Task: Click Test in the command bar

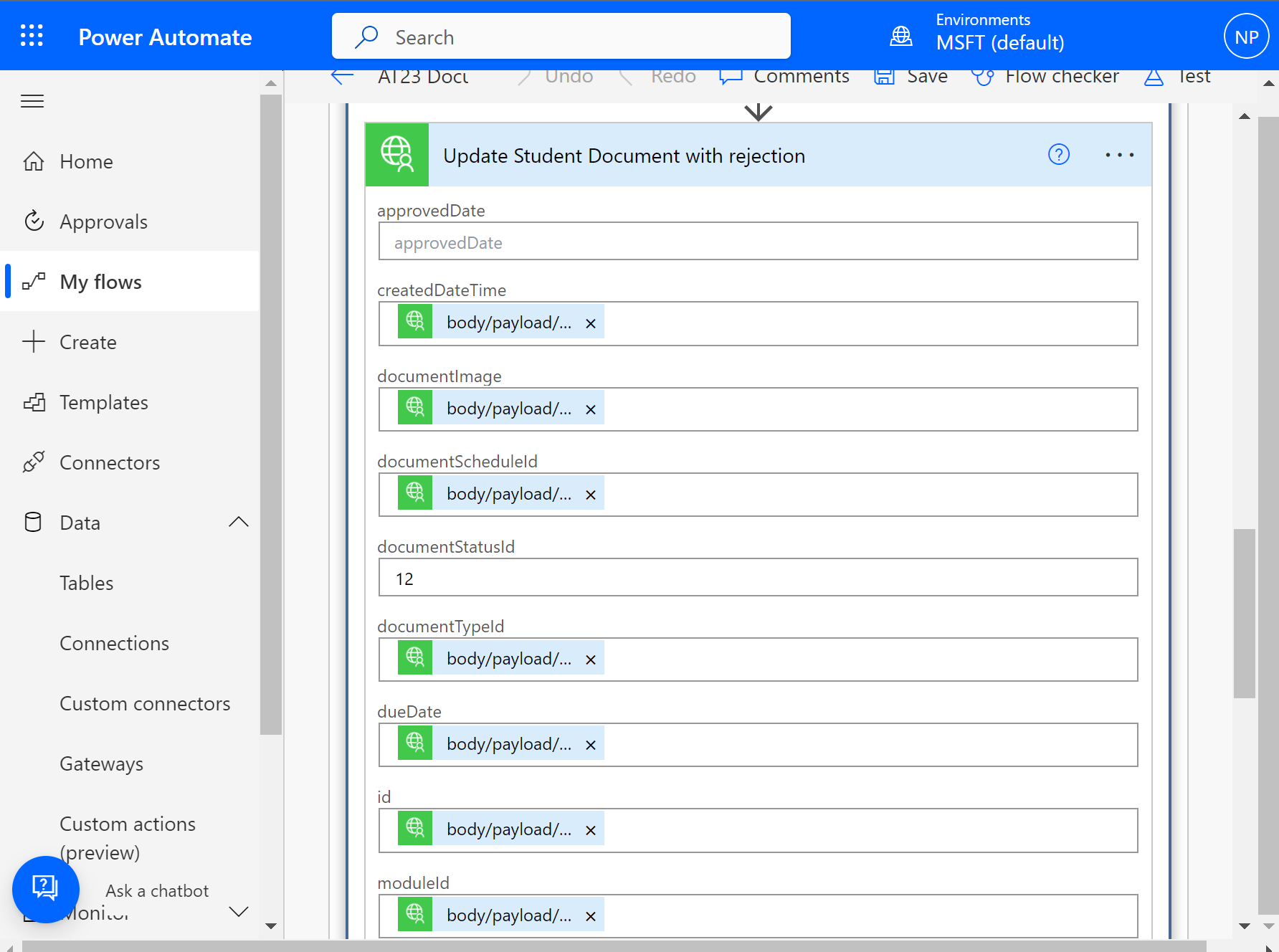Action: pyautogui.click(x=1177, y=76)
